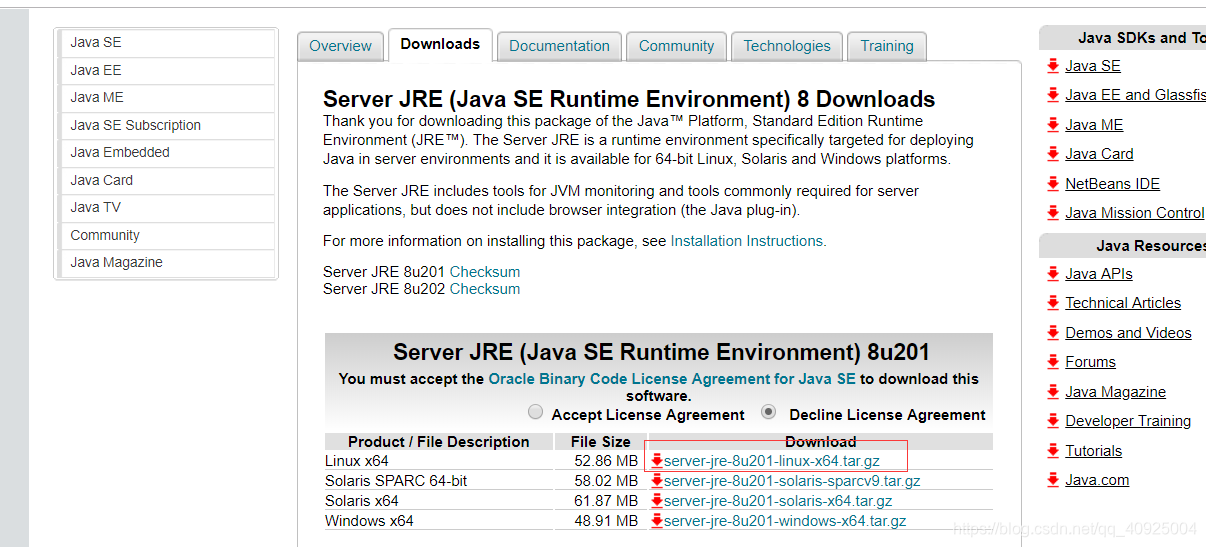Click the download icon for the Linux x64 file

click(x=657, y=461)
